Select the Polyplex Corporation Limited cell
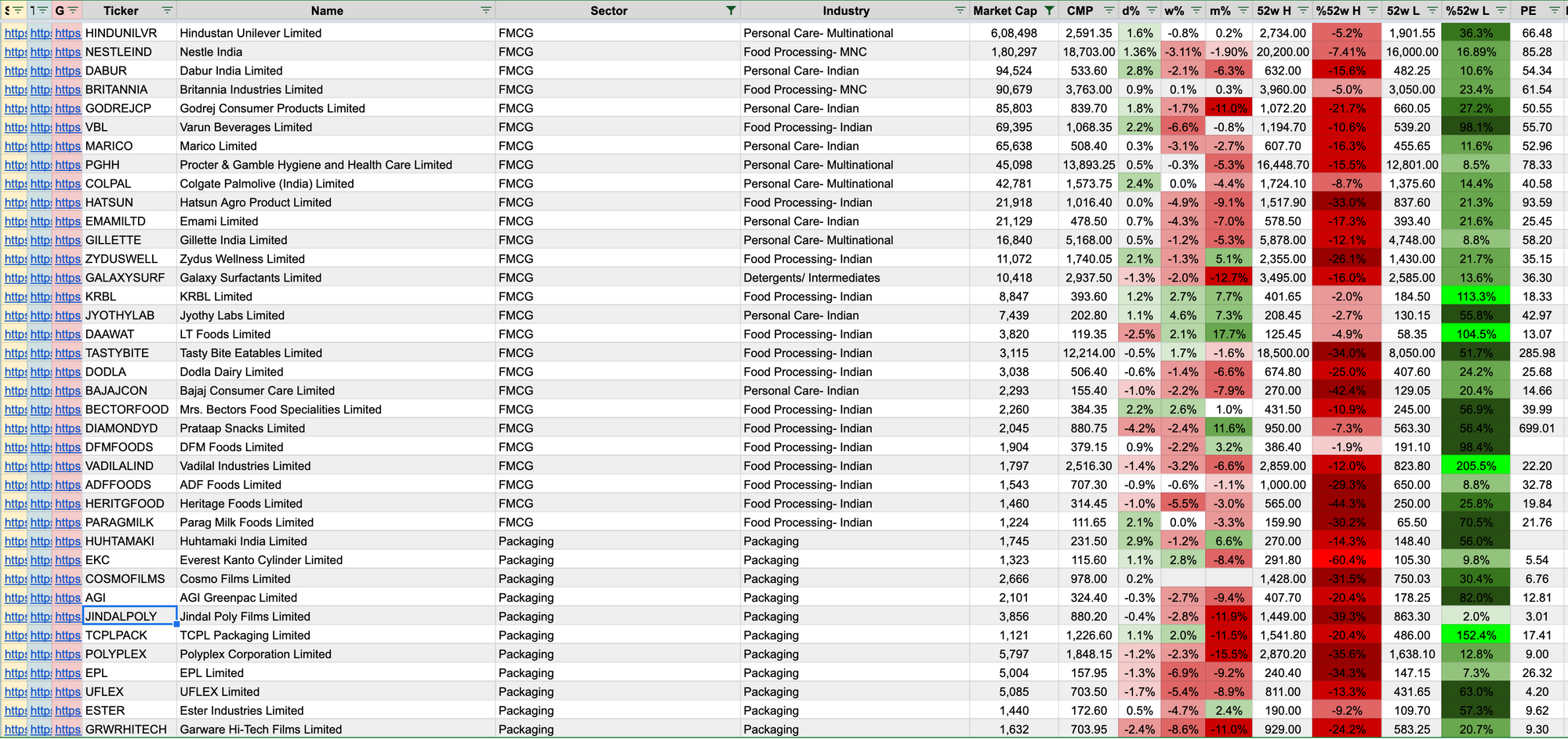 click(x=336, y=654)
